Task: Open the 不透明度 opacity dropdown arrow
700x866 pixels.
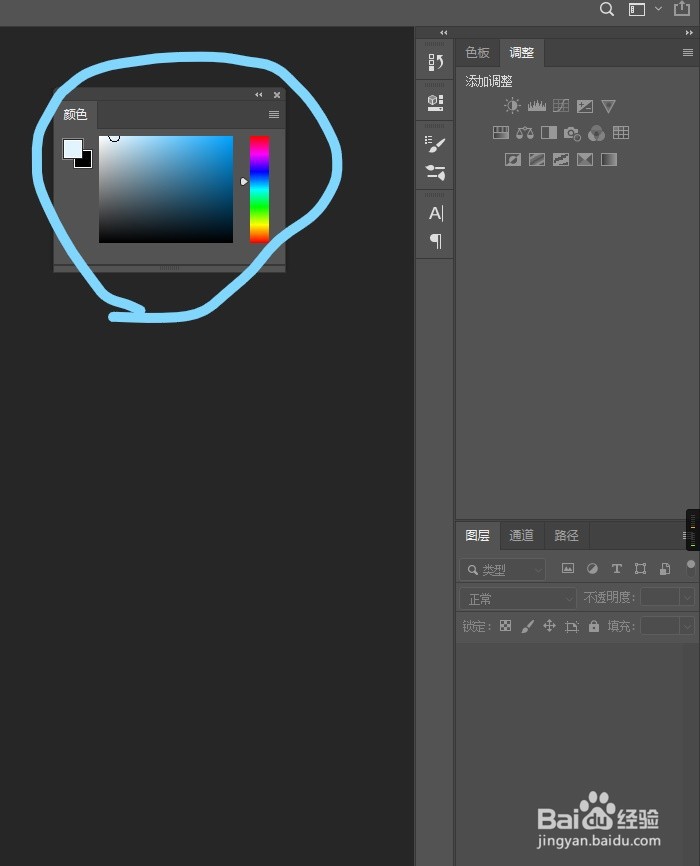Action: 687,597
